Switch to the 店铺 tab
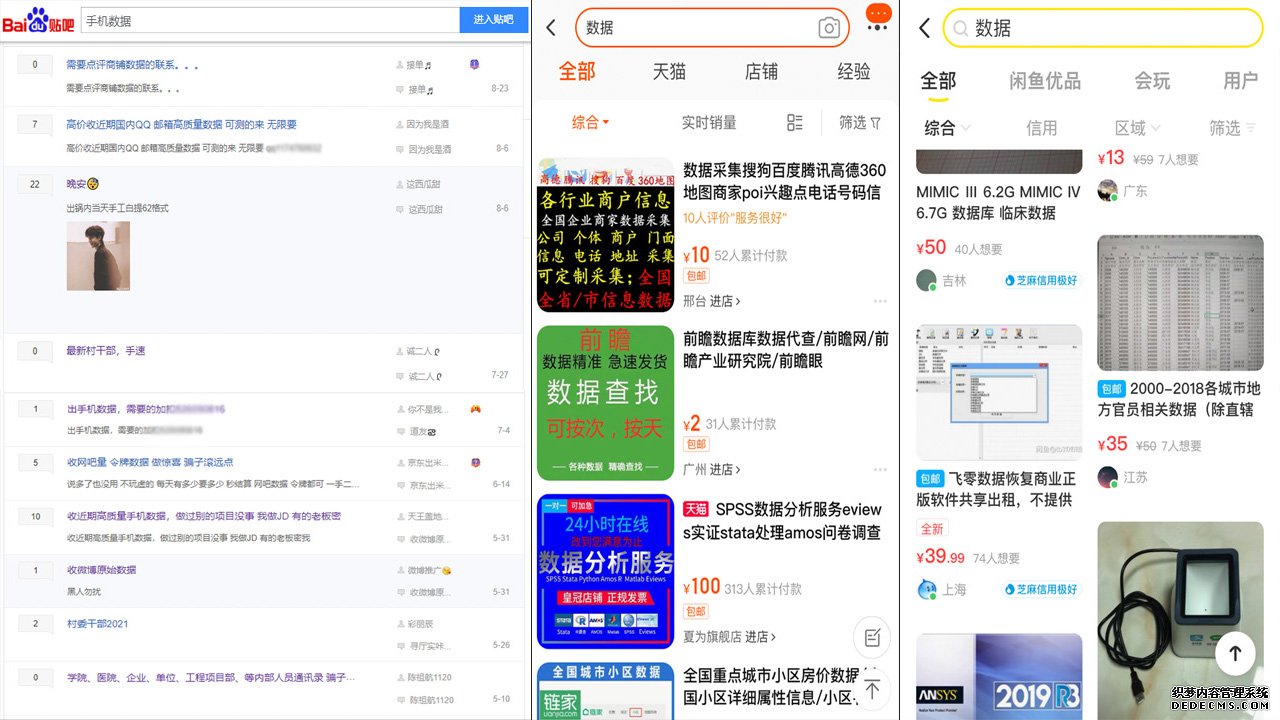Viewport: 1280px width, 720px height. tap(761, 71)
